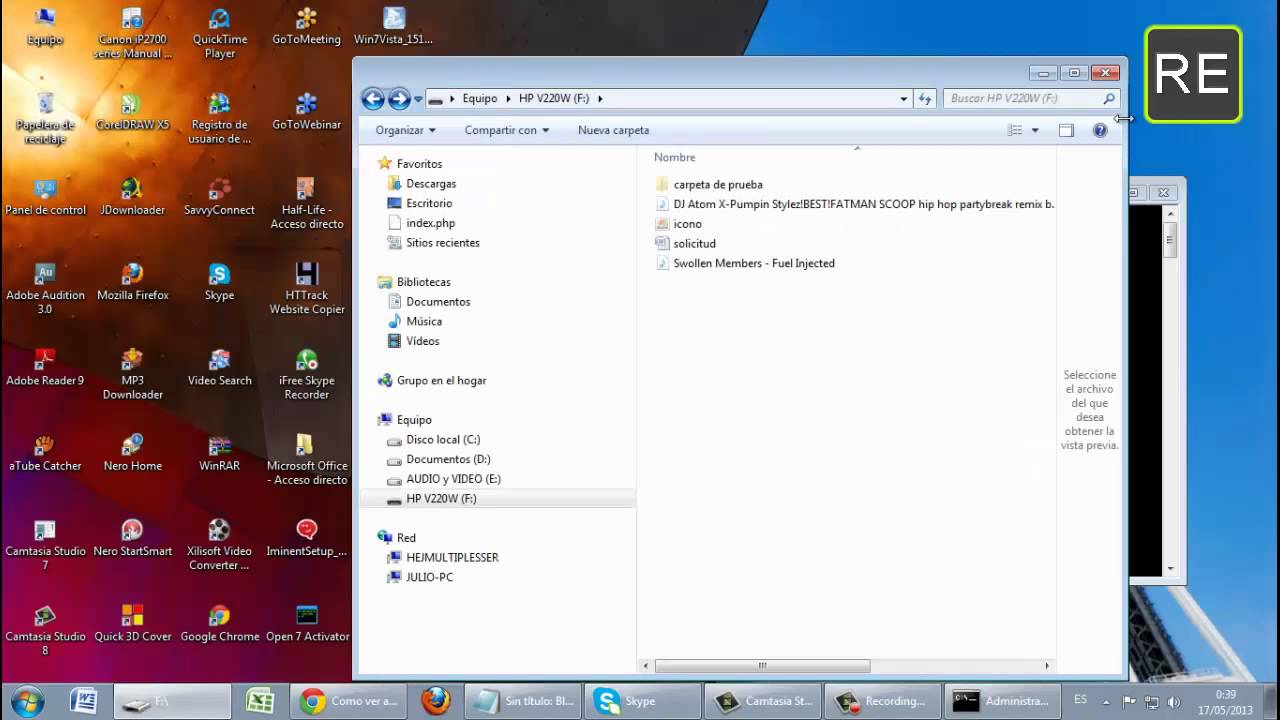Image resolution: width=1280 pixels, height=720 pixels.
Task: Open Compartir con dropdown menu
Action: point(507,130)
